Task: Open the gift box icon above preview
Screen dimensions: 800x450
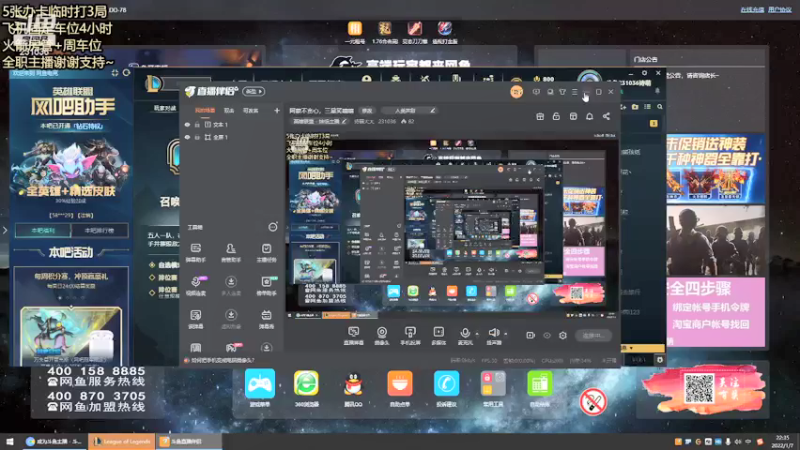Action: (x=540, y=116)
